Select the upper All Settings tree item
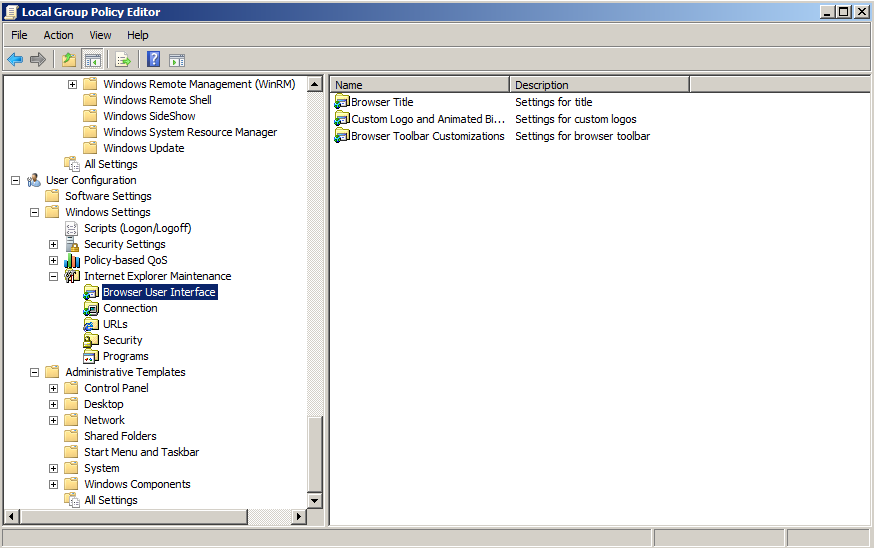Viewport: 874px width, 548px height. point(111,164)
